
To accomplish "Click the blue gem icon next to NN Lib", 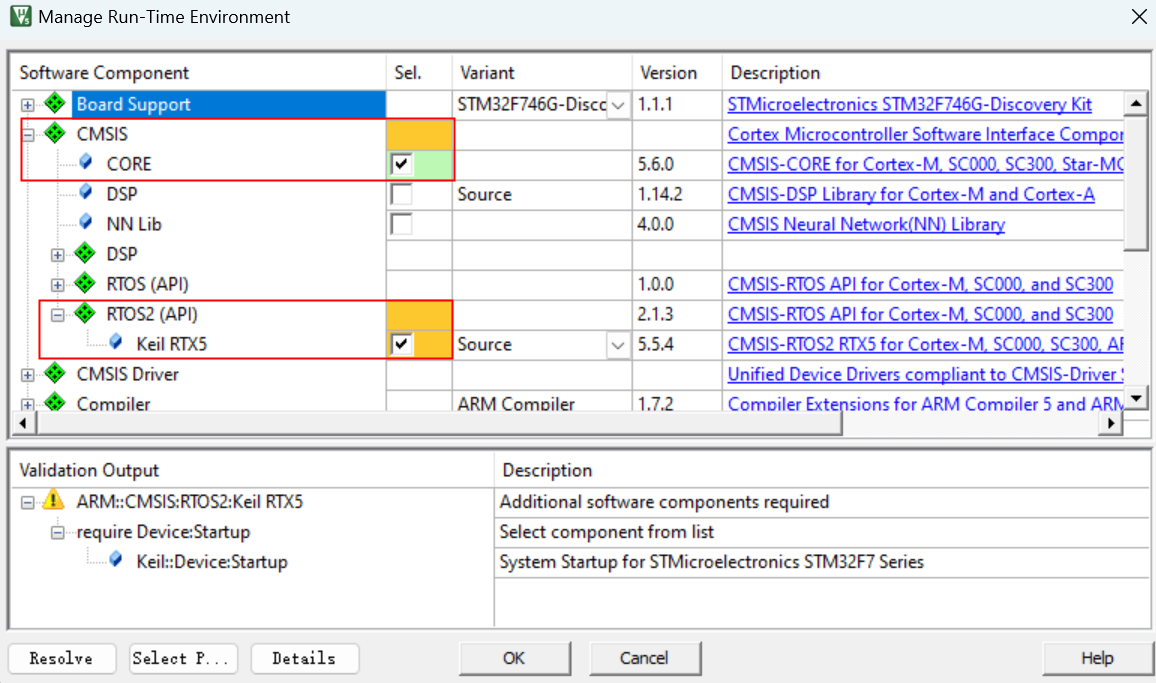I will 86,224.
